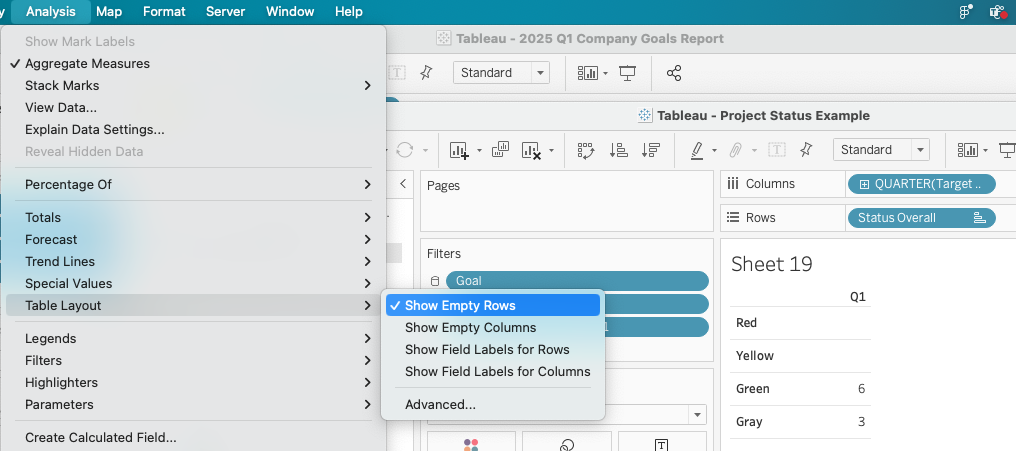Click the Refresh data icon in Project Status toolbar
Image resolution: width=1016 pixels, height=451 pixels.
[404, 150]
